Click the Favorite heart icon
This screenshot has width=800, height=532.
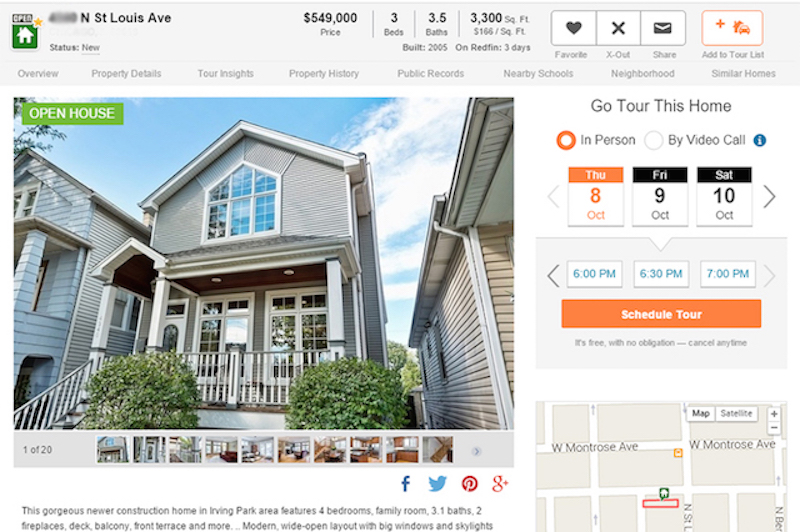[573, 28]
